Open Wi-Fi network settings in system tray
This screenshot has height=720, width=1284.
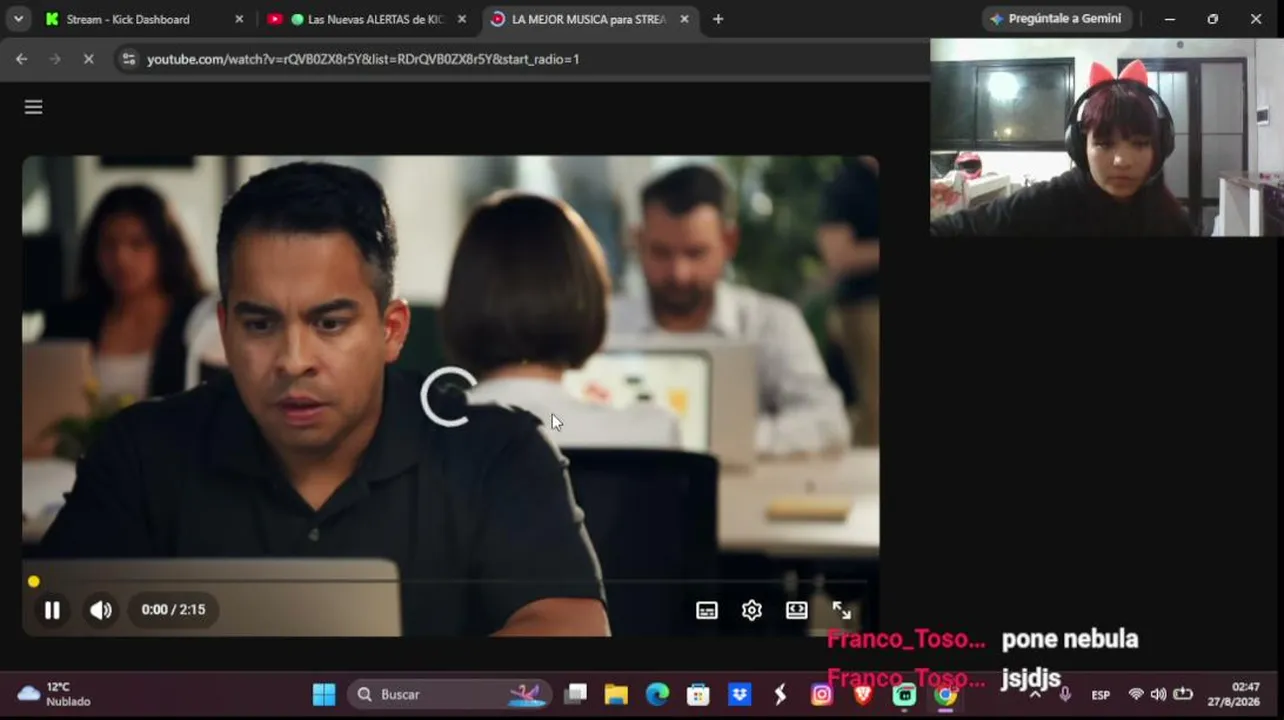1136,694
